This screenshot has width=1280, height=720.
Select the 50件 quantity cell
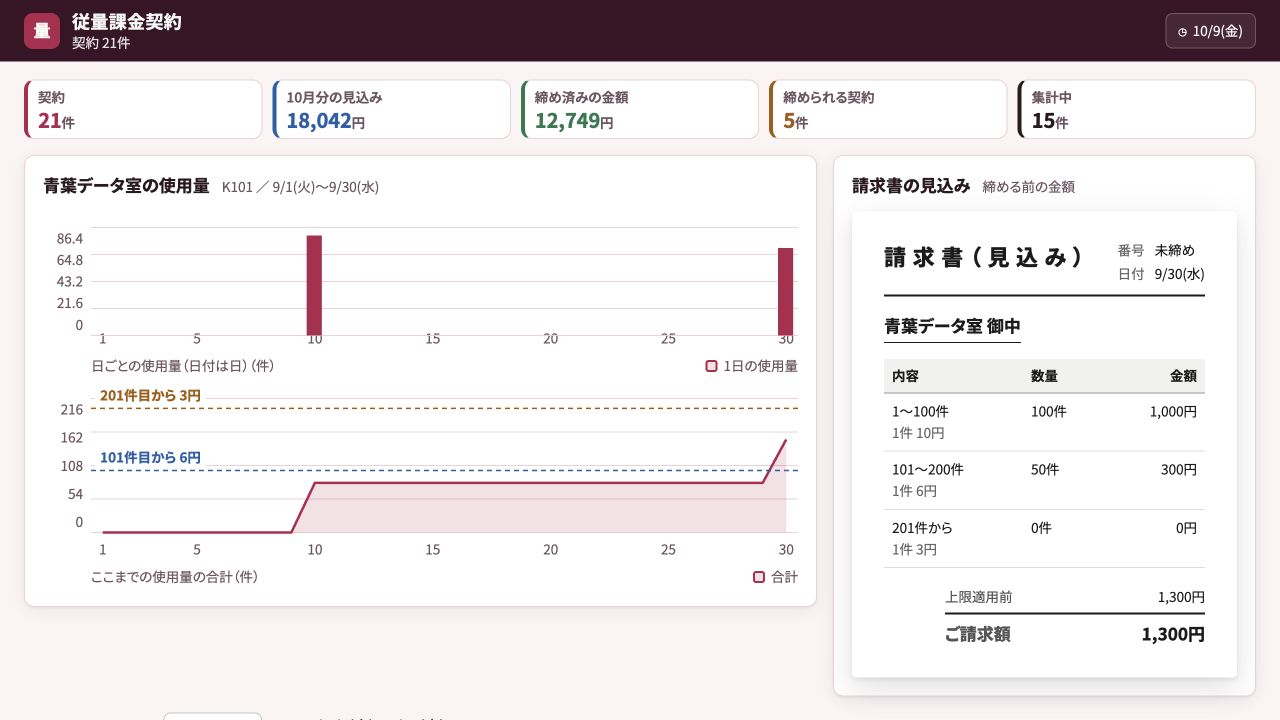1045,469
